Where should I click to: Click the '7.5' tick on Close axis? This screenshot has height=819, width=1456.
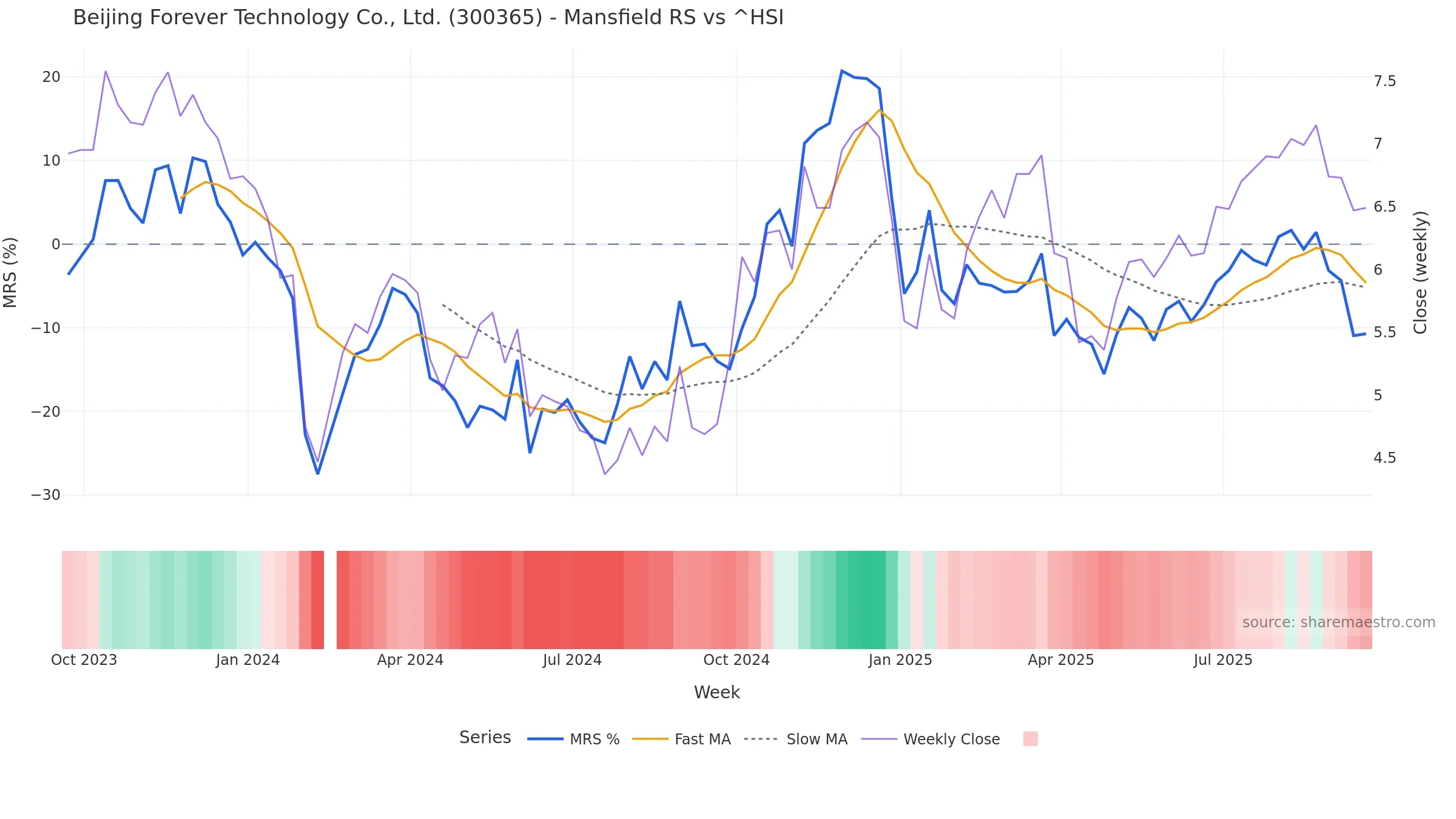tap(1385, 81)
